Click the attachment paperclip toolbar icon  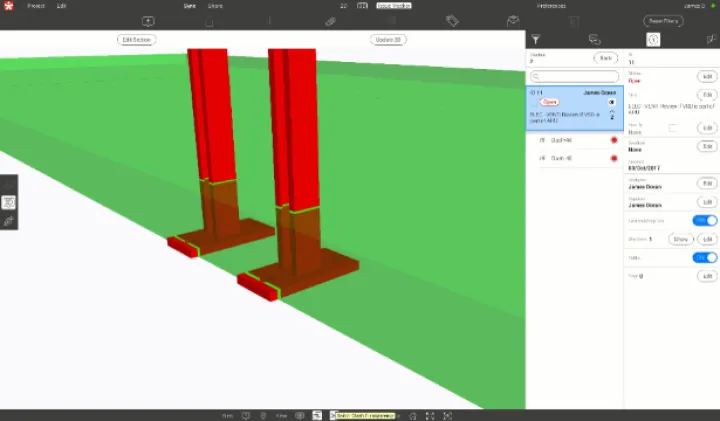click(x=330, y=21)
